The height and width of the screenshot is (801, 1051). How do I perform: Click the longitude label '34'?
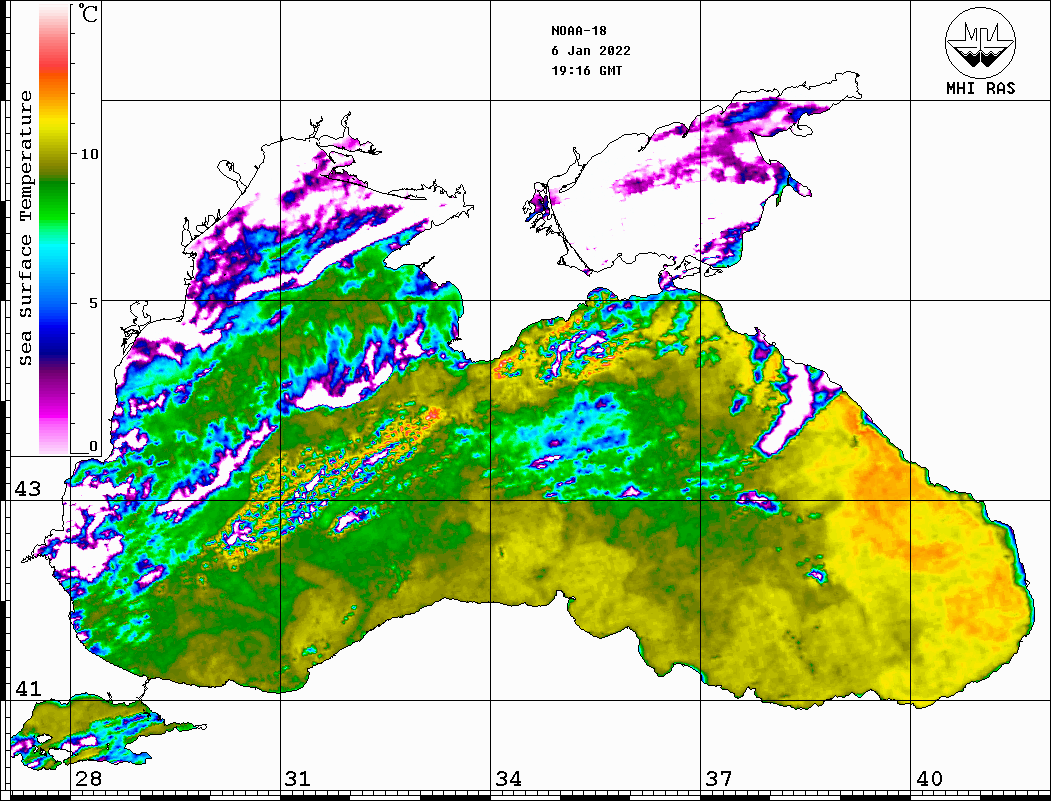tap(508, 778)
